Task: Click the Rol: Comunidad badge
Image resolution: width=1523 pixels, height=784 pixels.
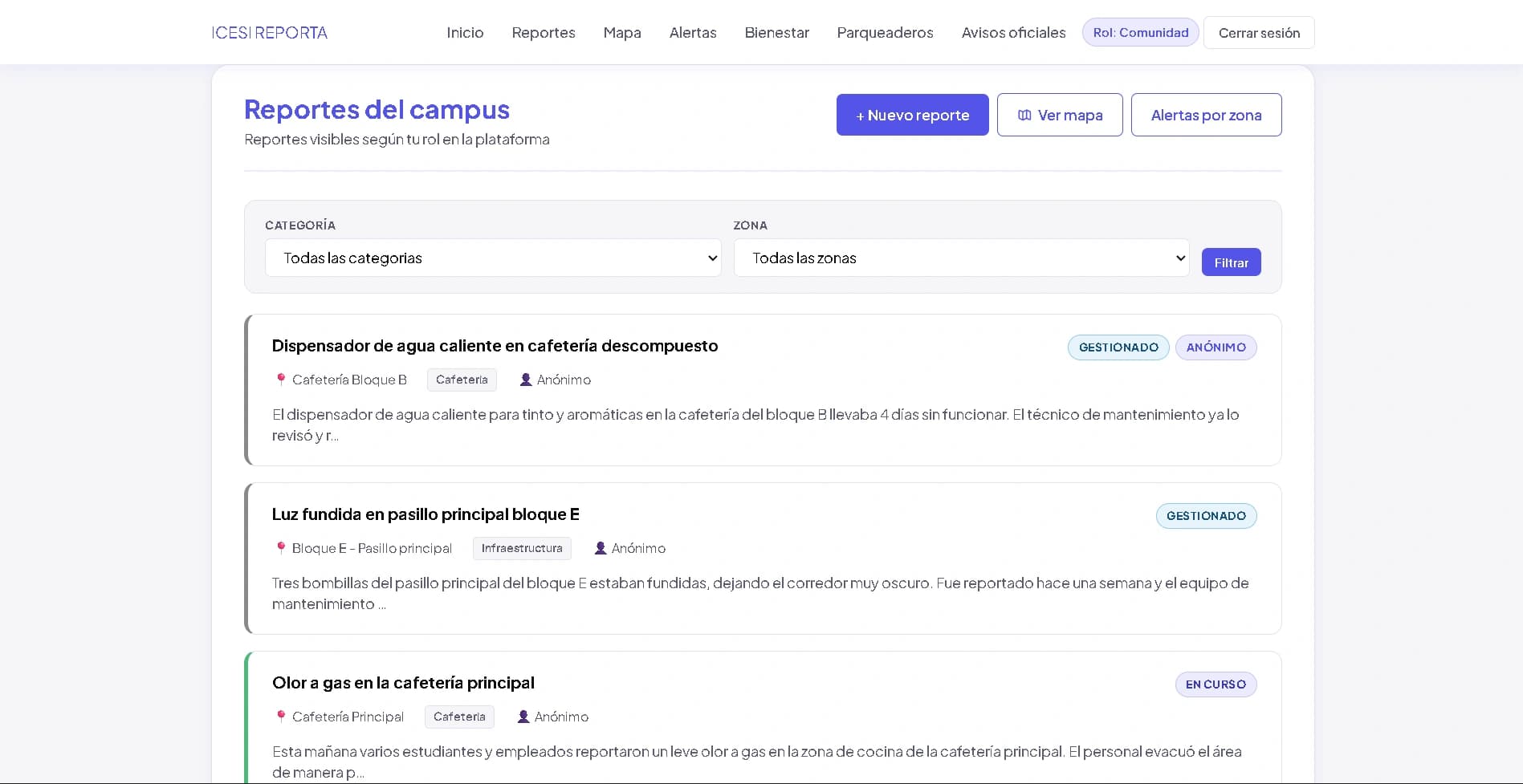Action: pos(1140,32)
